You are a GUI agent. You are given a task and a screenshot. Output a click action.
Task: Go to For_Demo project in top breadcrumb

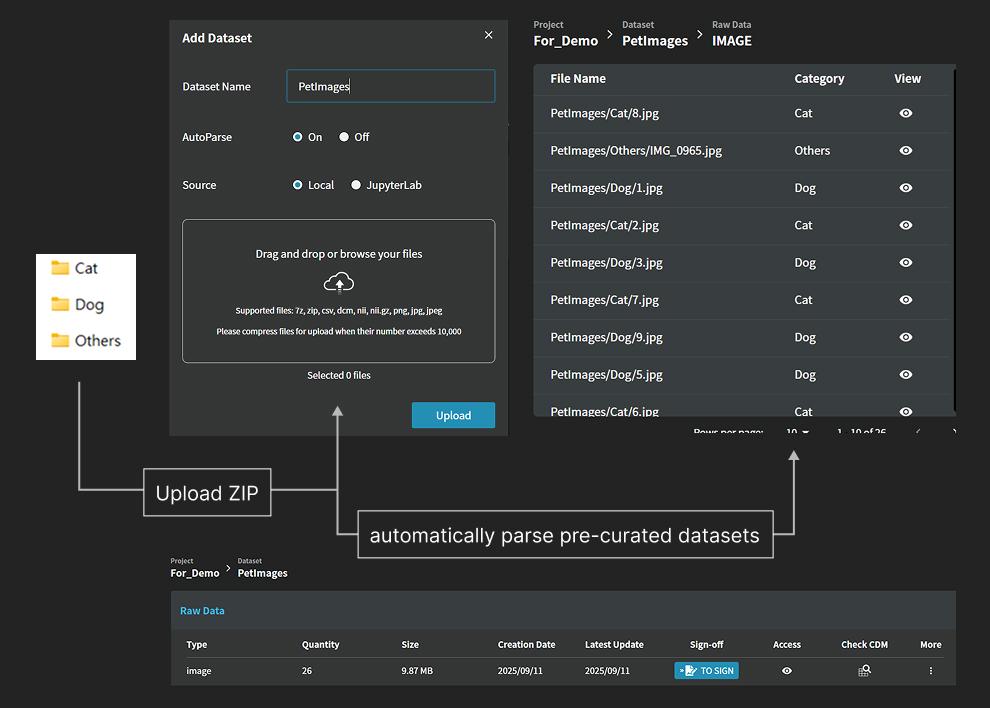pyautogui.click(x=565, y=41)
